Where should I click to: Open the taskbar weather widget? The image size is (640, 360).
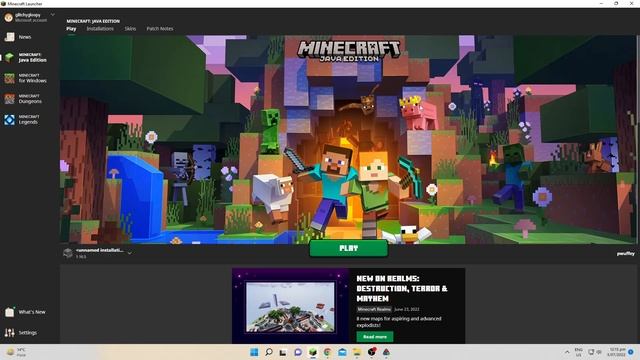16,352
